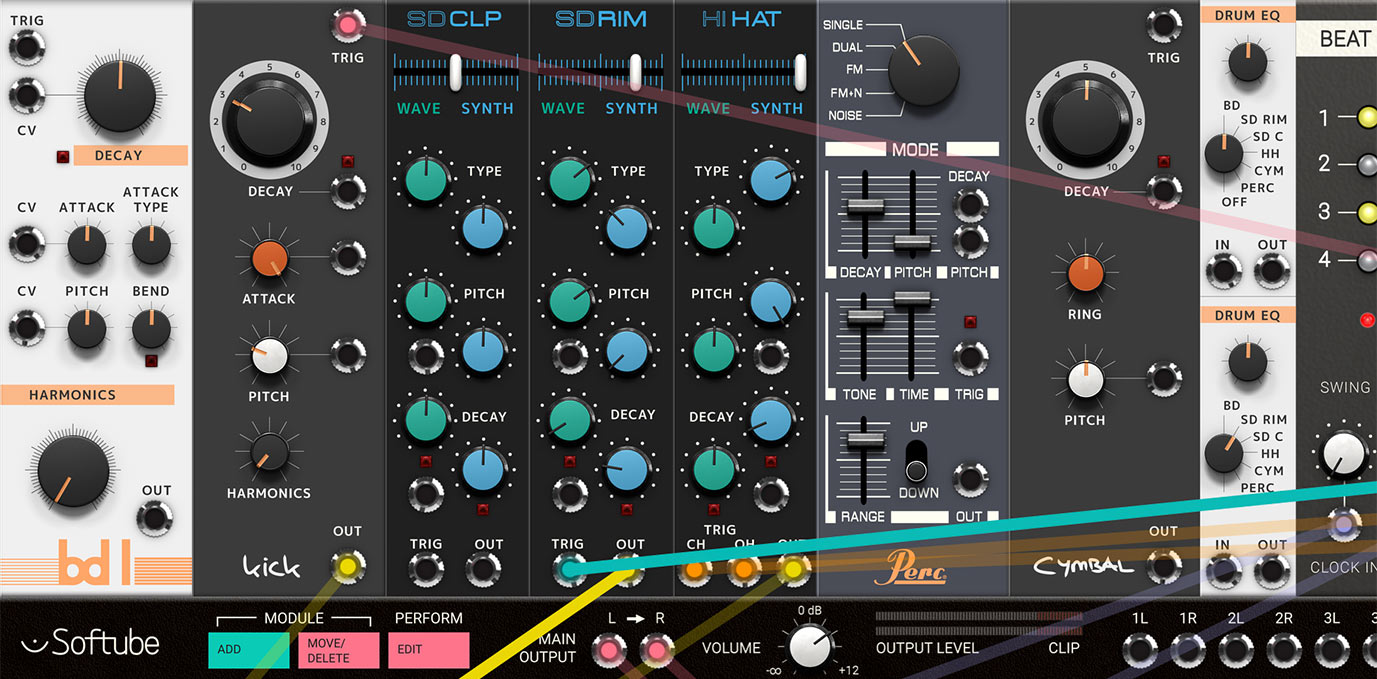Click the main output L jack
The height and width of the screenshot is (679, 1377).
[606, 652]
